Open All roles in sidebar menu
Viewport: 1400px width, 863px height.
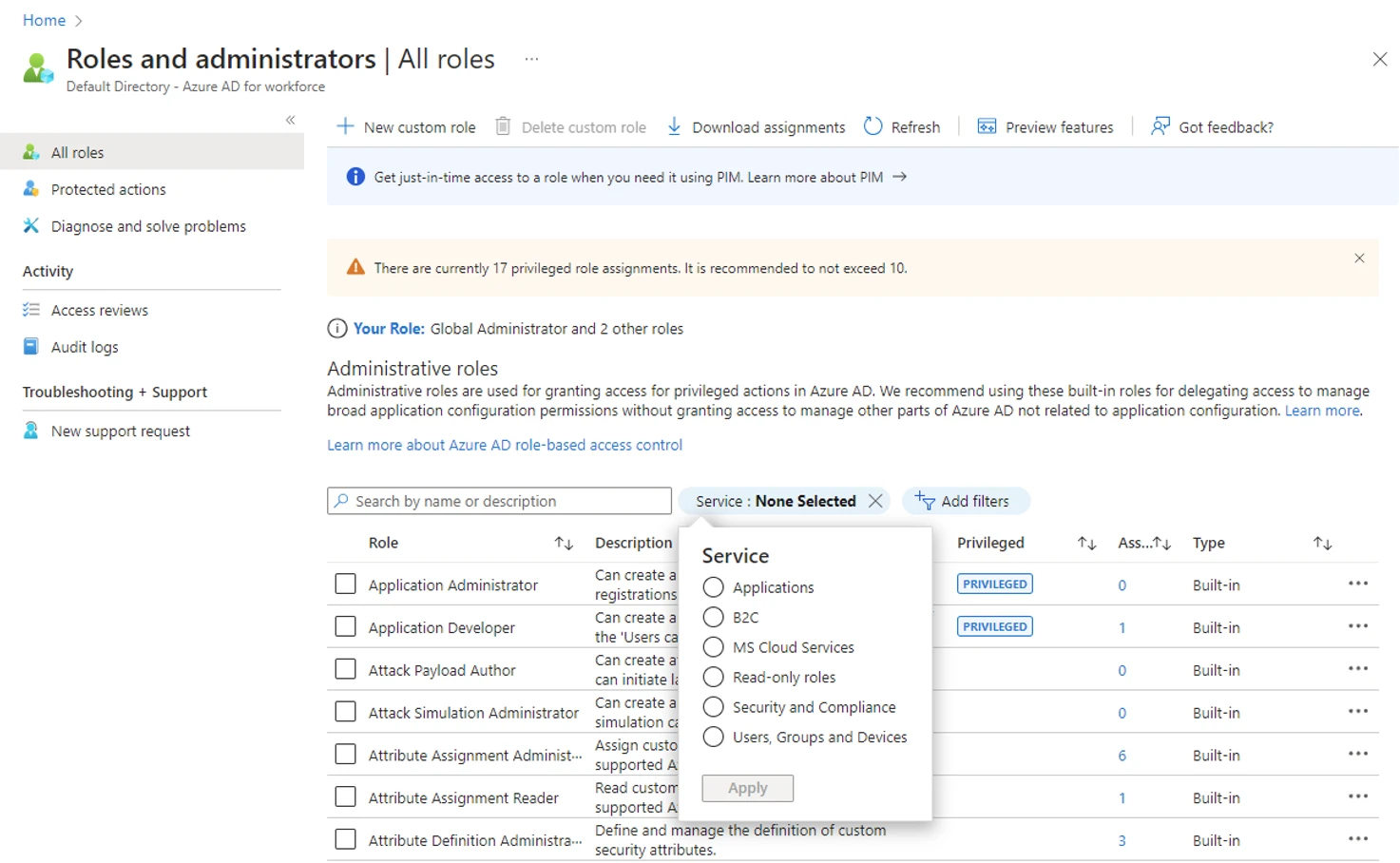coord(152,152)
